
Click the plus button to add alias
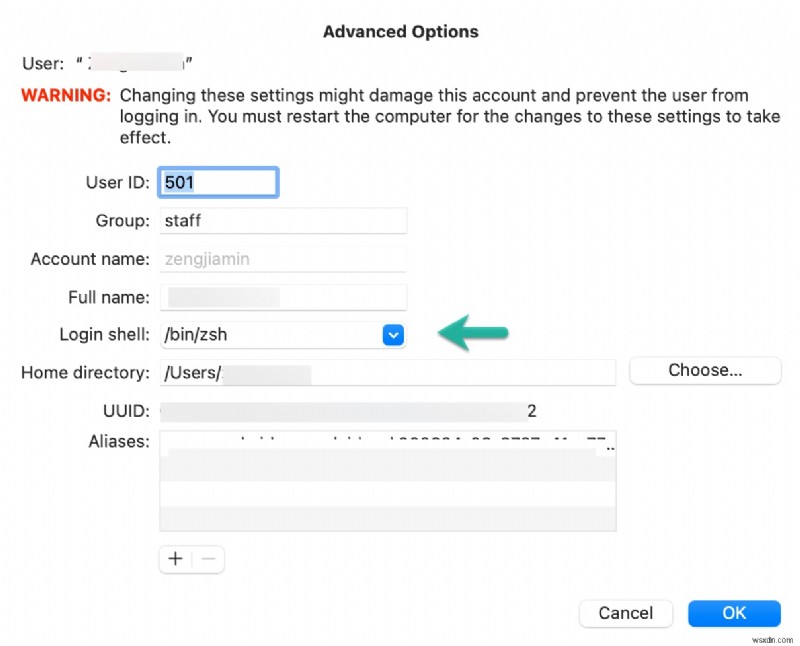point(175,559)
